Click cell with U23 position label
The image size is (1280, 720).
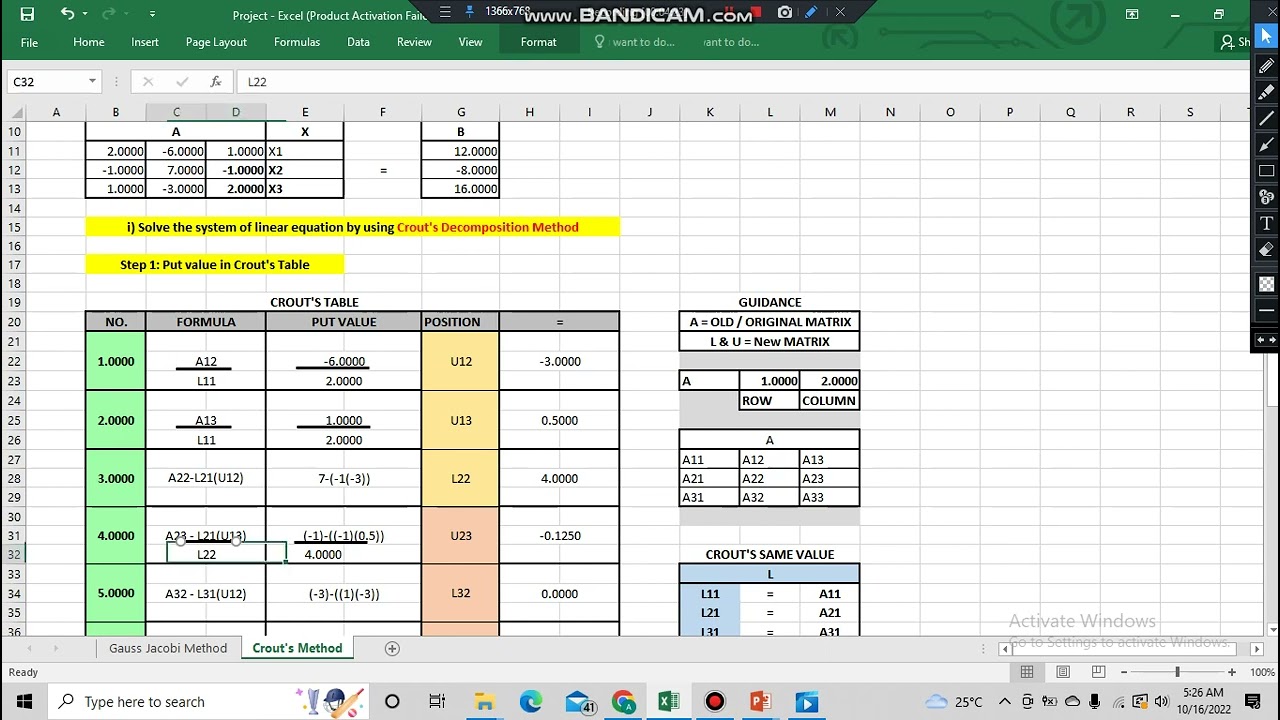tap(461, 536)
